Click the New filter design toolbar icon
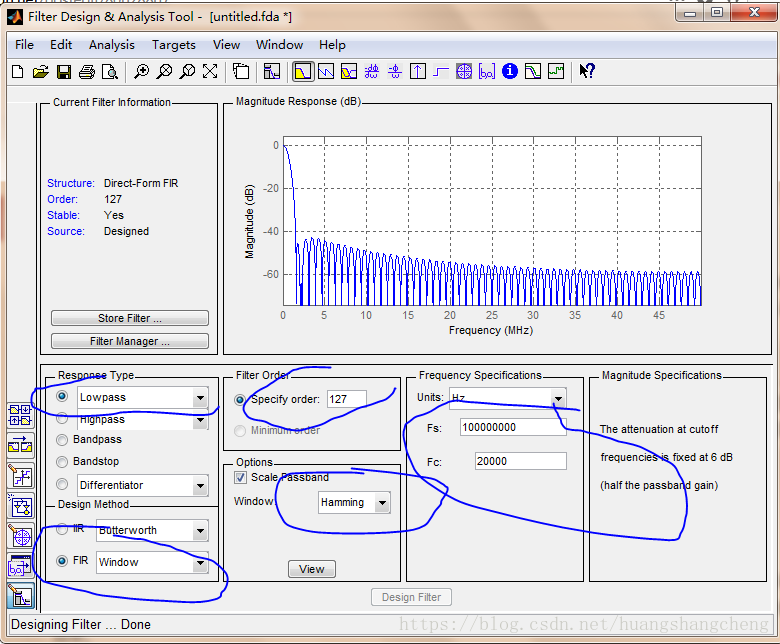This screenshot has width=780, height=644. pos(17,72)
